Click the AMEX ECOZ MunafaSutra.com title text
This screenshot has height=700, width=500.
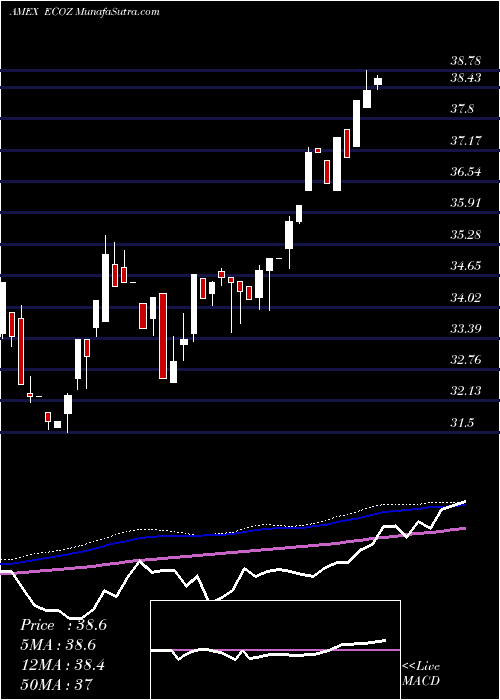click(84, 12)
